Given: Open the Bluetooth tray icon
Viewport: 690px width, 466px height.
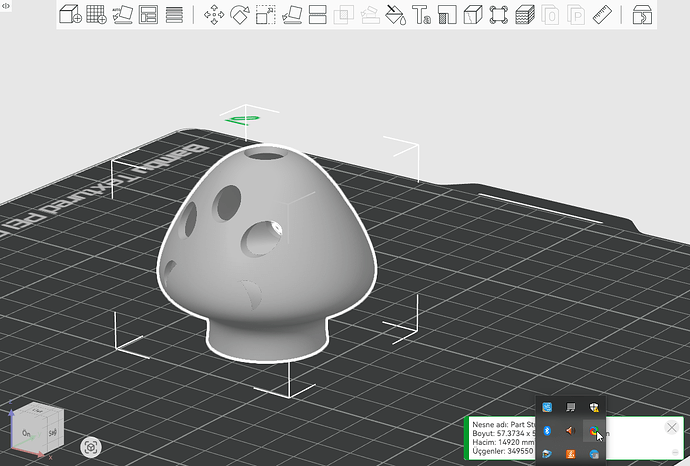Looking at the screenshot, I should pos(547,431).
